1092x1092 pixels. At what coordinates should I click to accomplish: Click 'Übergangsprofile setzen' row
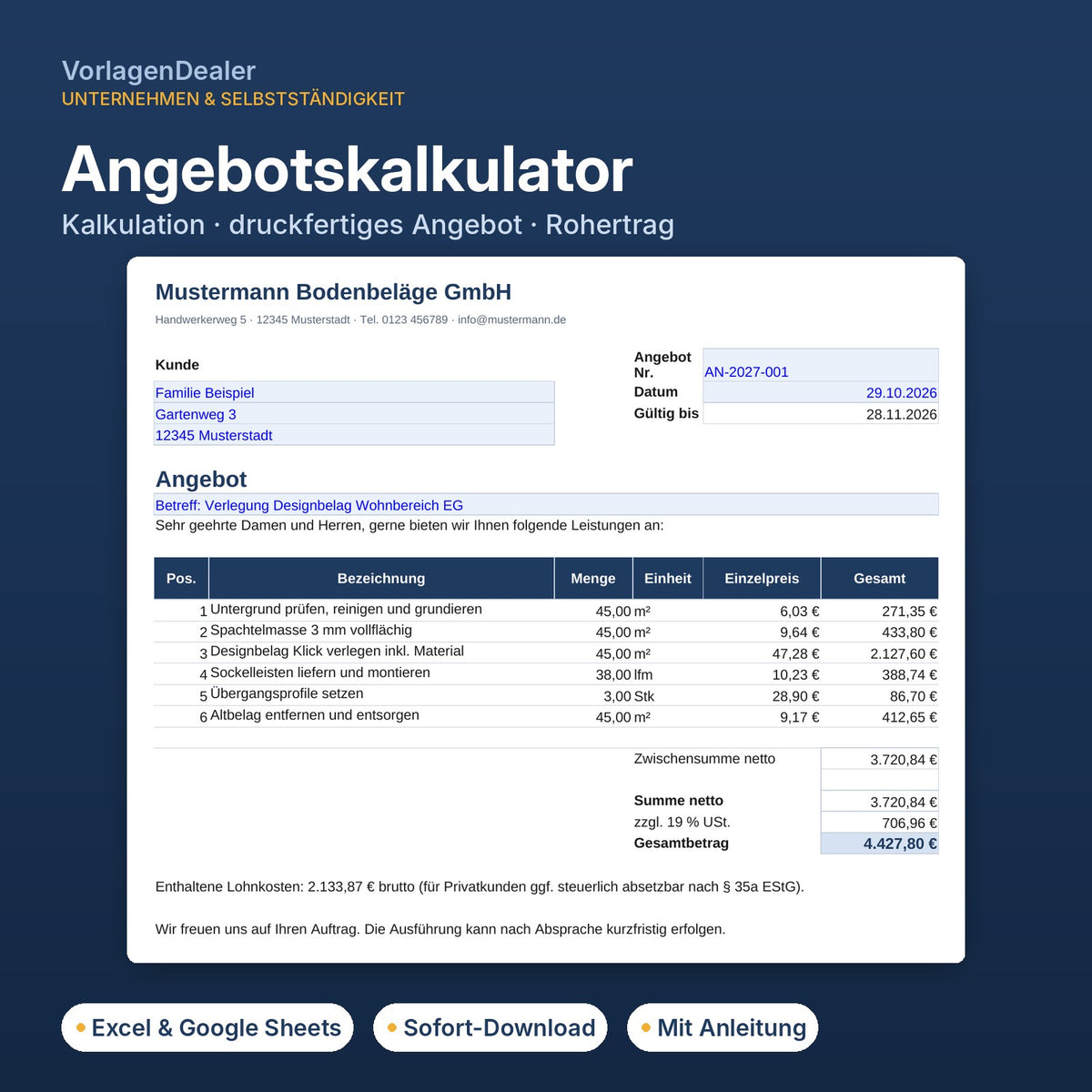[x=546, y=695]
